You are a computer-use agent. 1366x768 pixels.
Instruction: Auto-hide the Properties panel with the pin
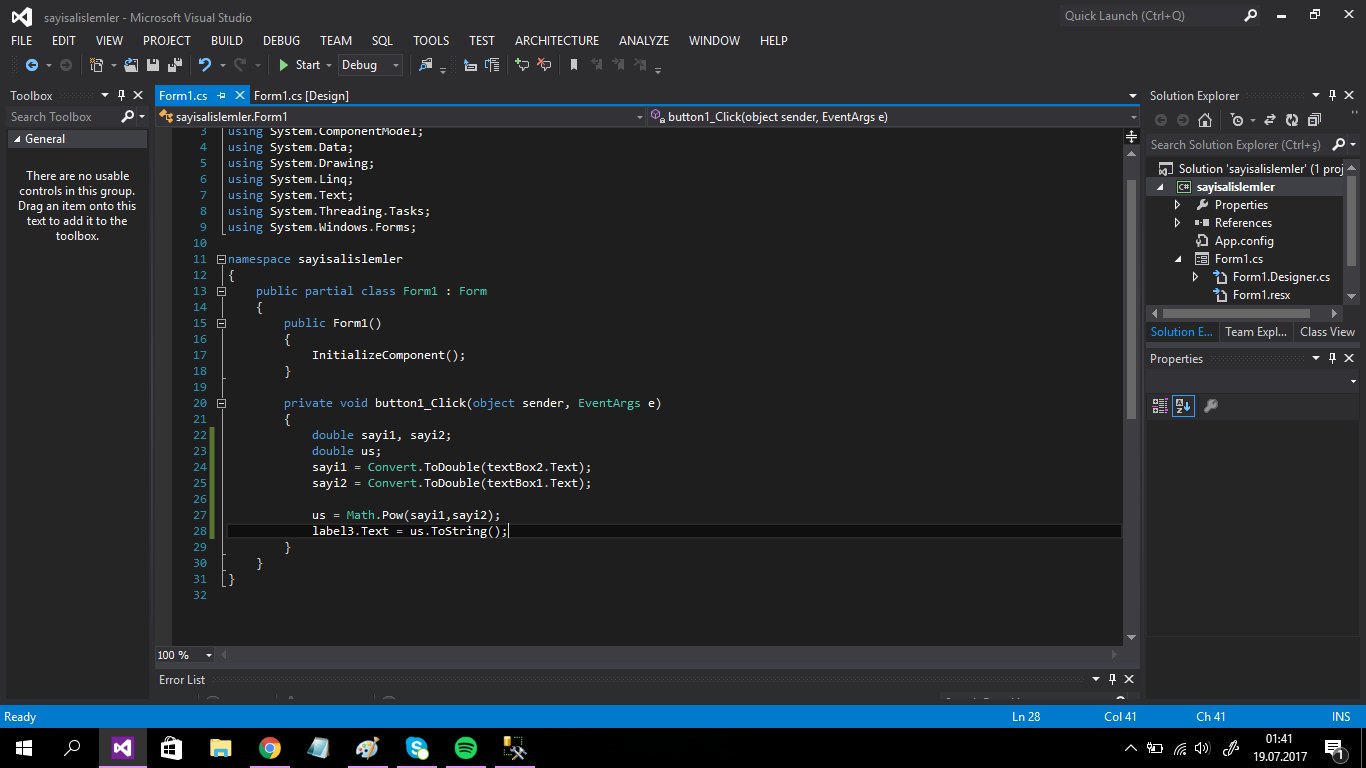1332,359
